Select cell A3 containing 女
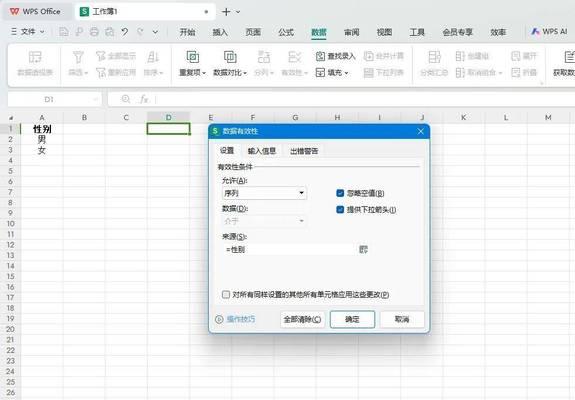575x400 pixels. click(x=42, y=150)
